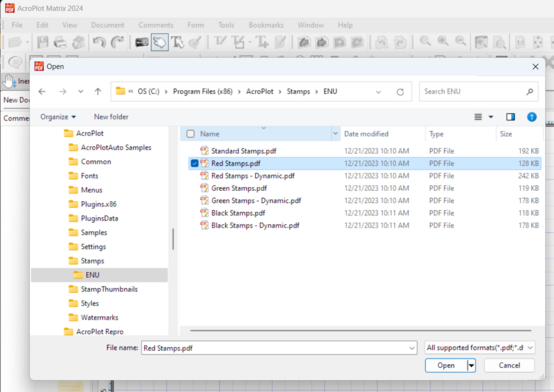Sort files by Date modified column
554x392 pixels.
(366, 134)
